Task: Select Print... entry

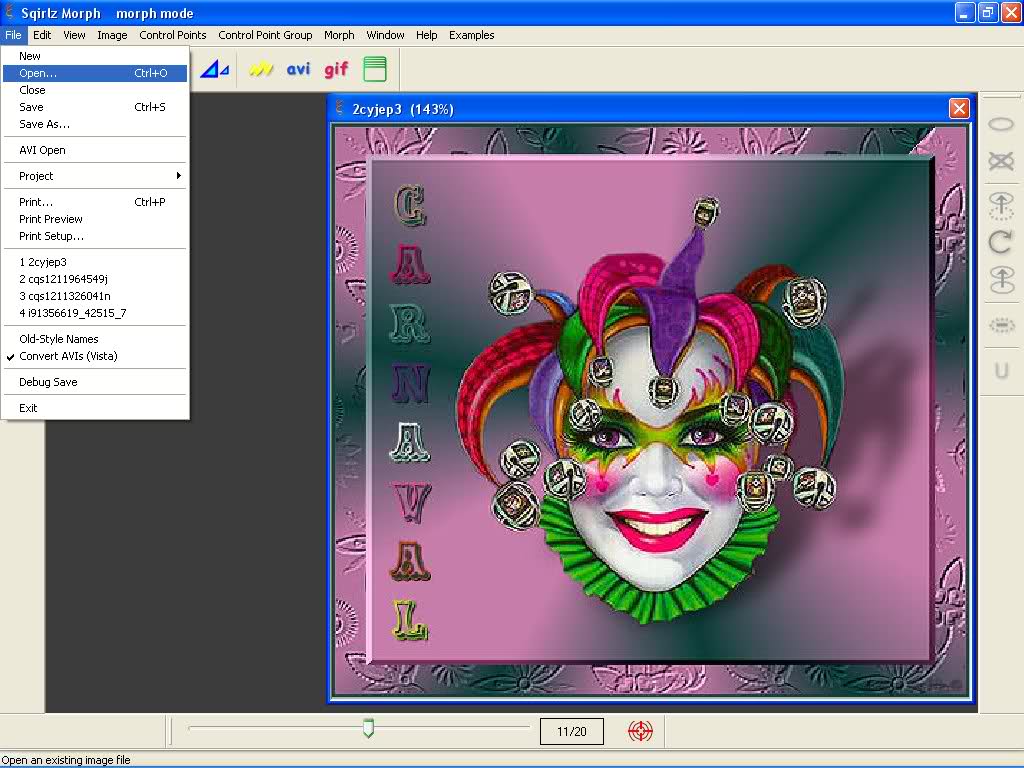Action: click(x=95, y=202)
